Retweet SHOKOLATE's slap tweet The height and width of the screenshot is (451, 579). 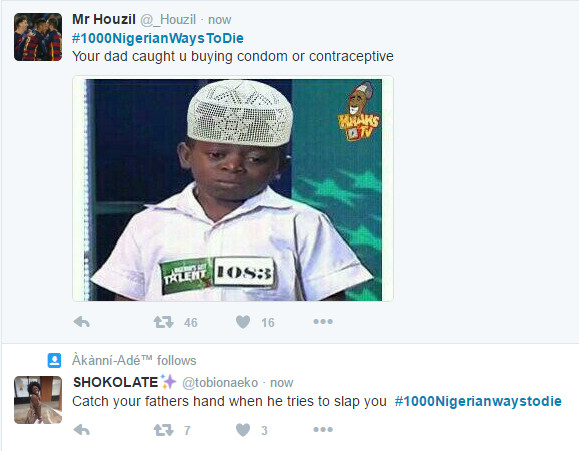164,430
